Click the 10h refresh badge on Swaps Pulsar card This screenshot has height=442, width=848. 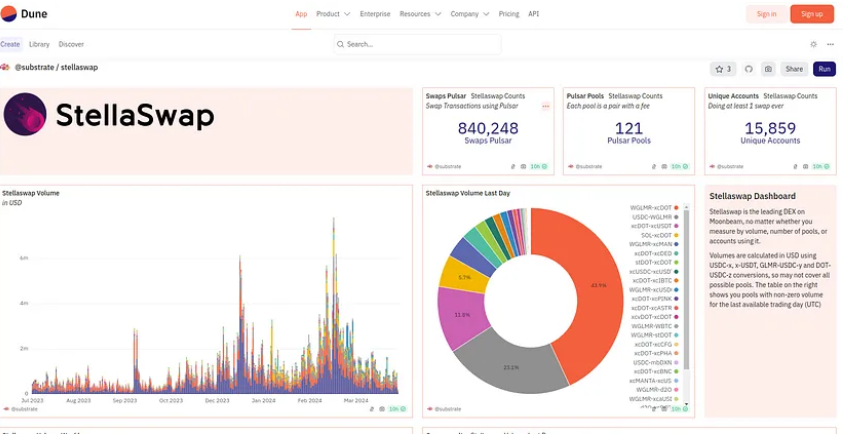[x=538, y=167]
